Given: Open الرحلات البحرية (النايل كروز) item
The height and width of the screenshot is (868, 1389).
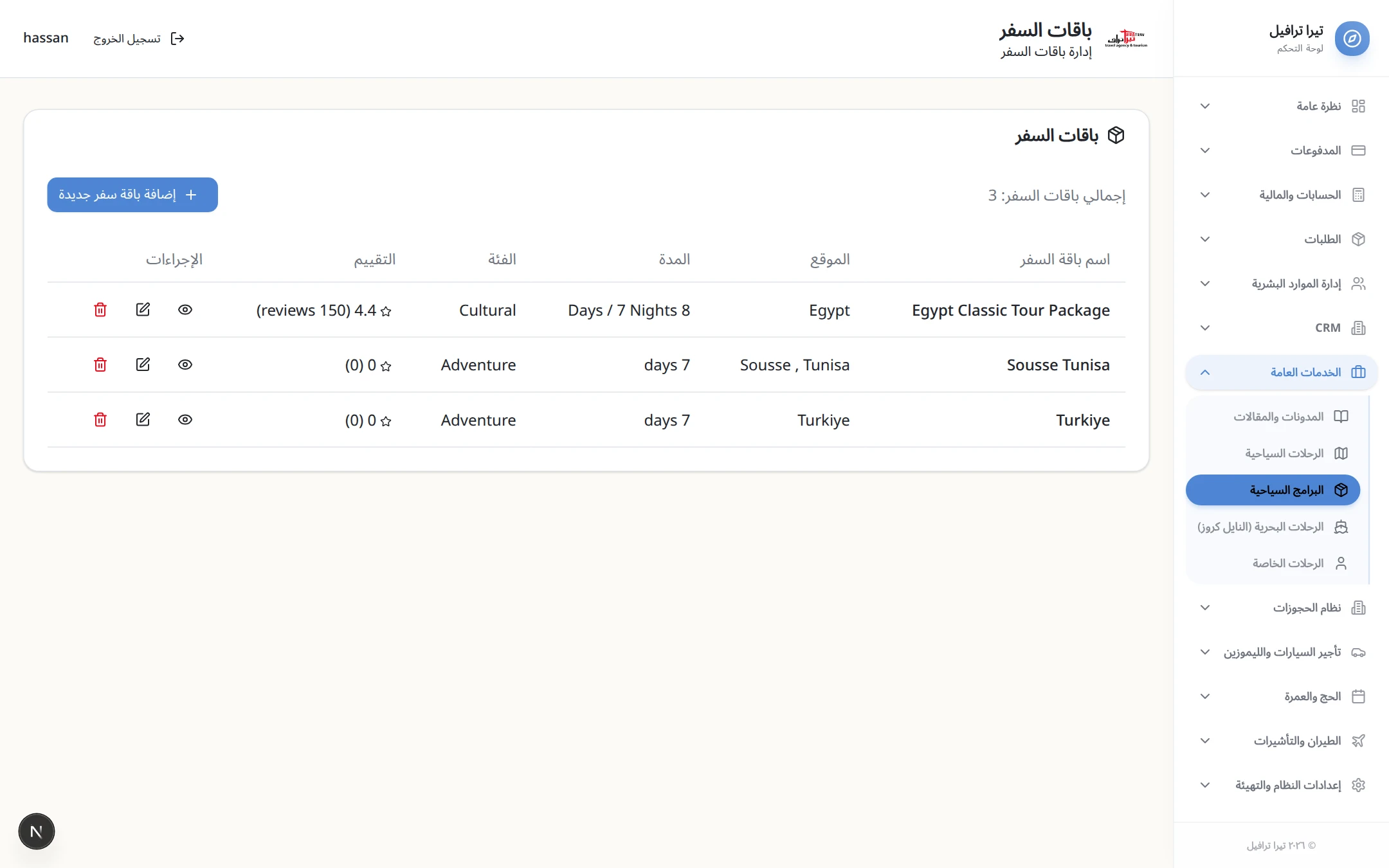Looking at the screenshot, I should [1273, 527].
